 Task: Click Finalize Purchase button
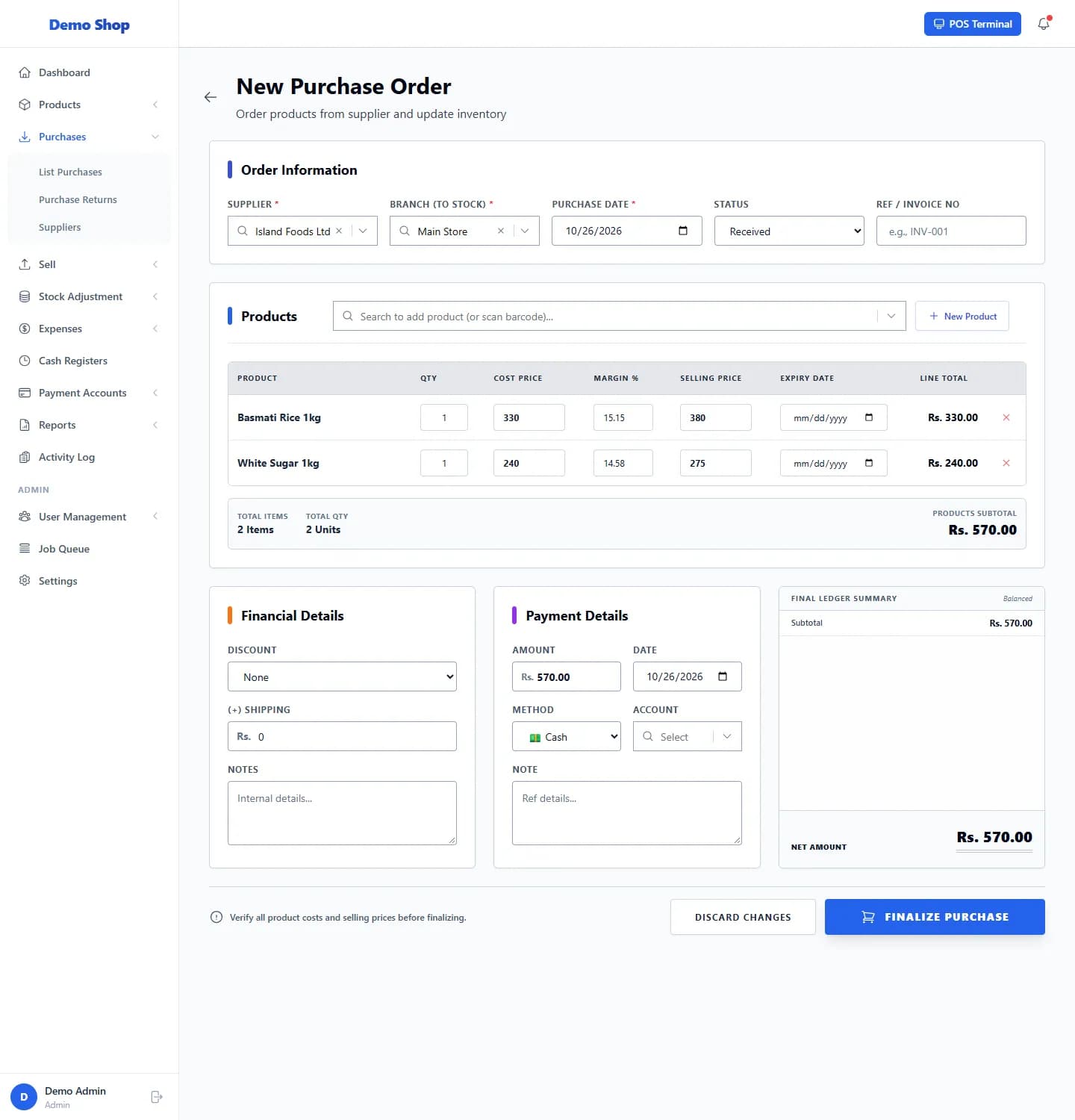[x=935, y=917]
